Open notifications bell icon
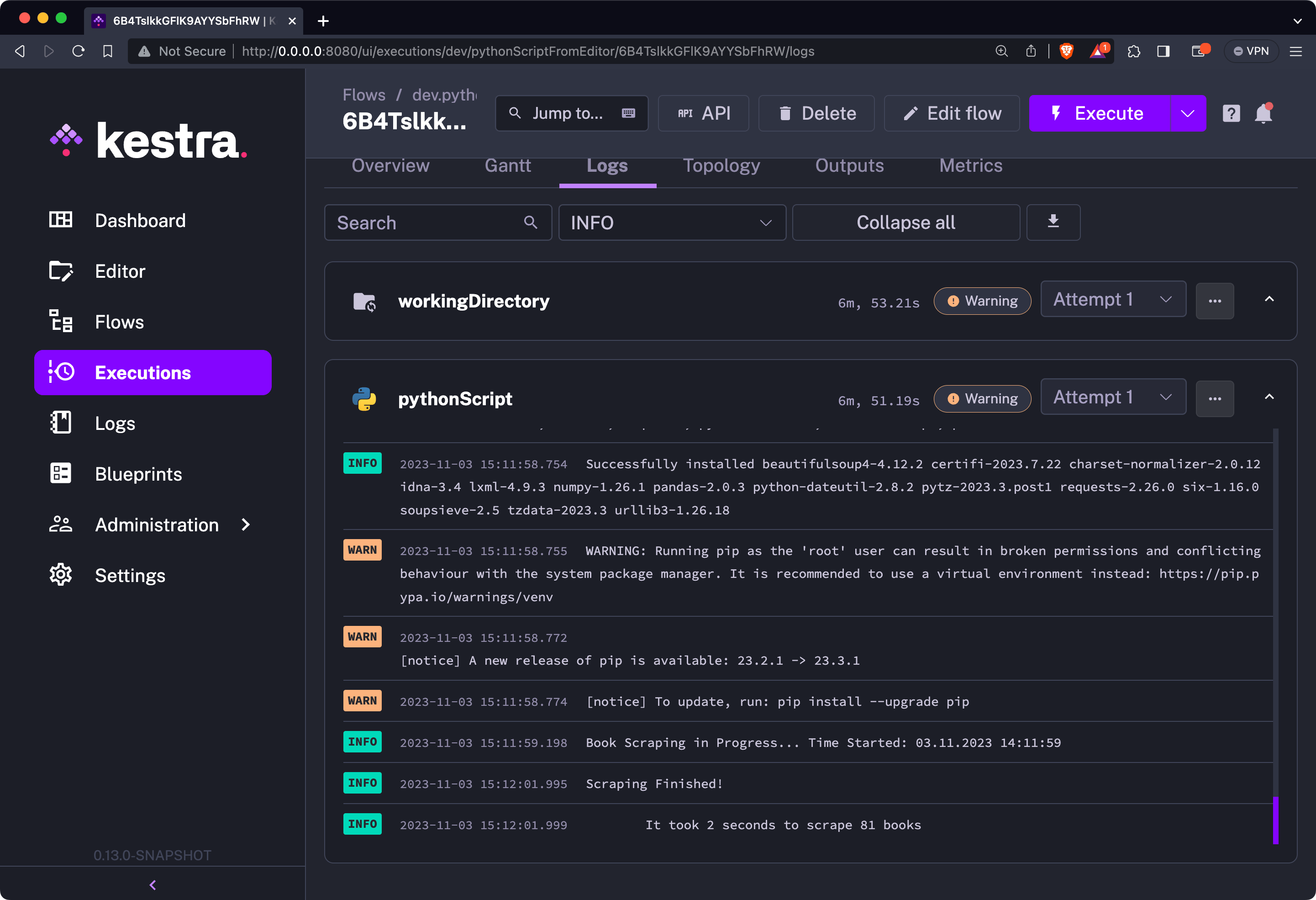Image resolution: width=1316 pixels, height=900 pixels. coord(1264,113)
